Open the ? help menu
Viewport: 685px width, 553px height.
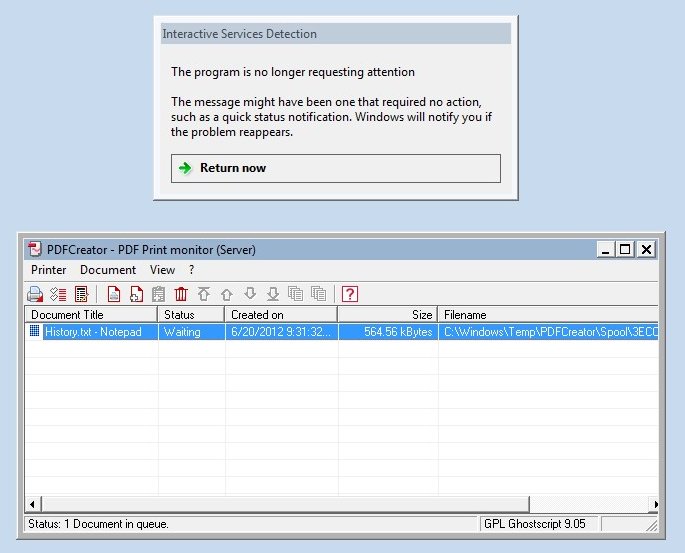tap(191, 270)
